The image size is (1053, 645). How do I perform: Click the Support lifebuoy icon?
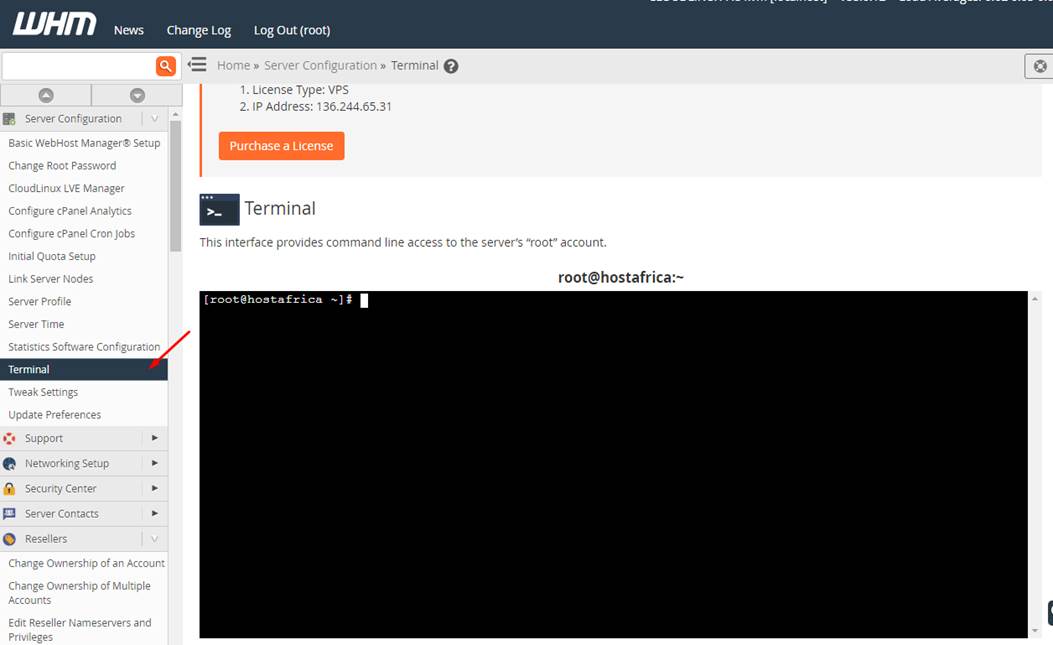(x=10, y=438)
